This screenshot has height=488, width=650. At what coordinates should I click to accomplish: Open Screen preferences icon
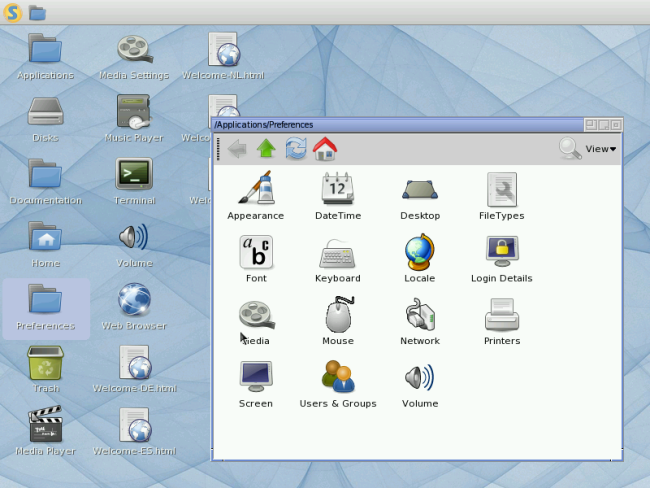tap(256, 378)
